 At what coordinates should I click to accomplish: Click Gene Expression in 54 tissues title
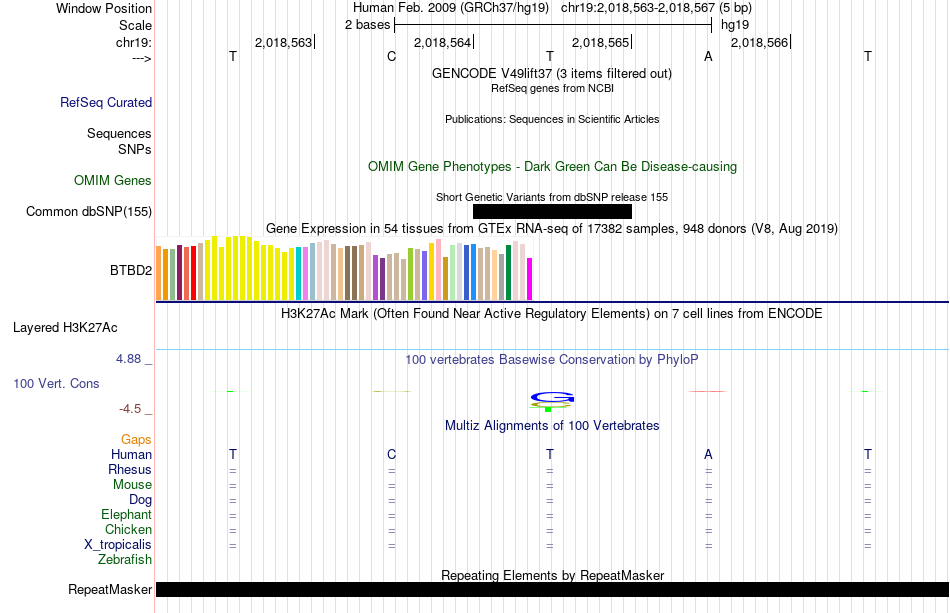(x=552, y=228)
